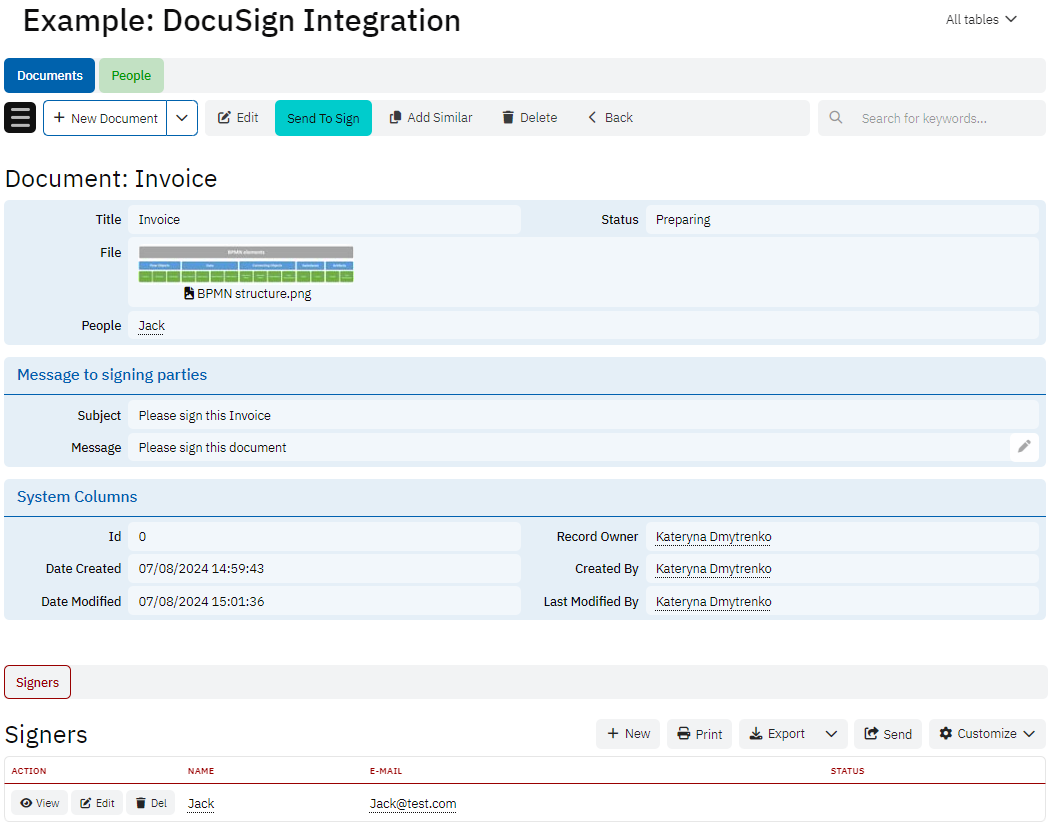1049x826 pixels.
Task: Switch to the People tab
Action: tap(131, 76)
